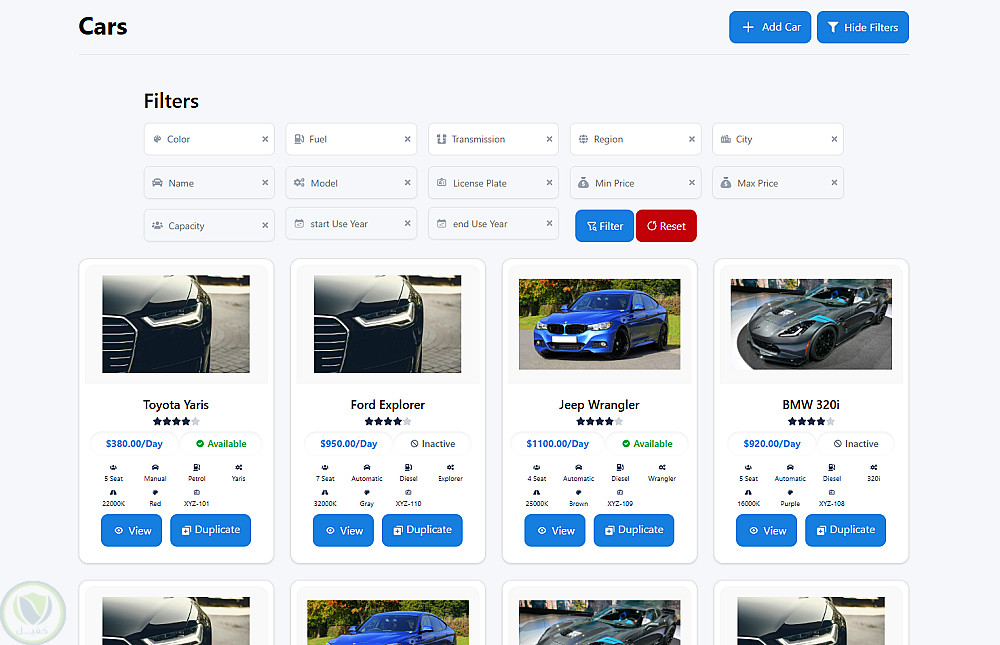Click the $1100.00/Day price badge
Viewport: 1000px width, 645px height.
pyautogui.click(x=557, y=444)
